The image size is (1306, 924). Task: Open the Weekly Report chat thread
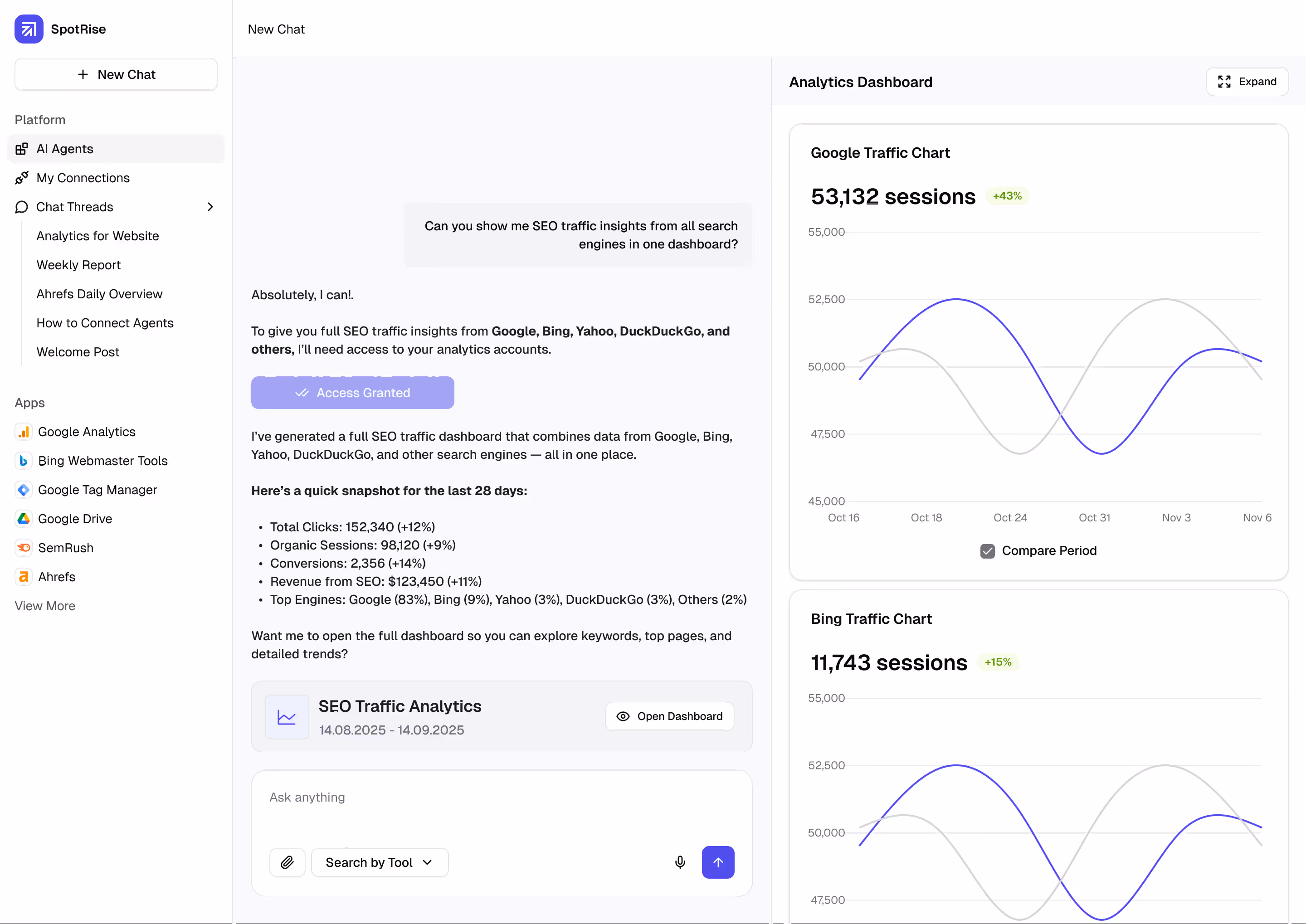78,265
